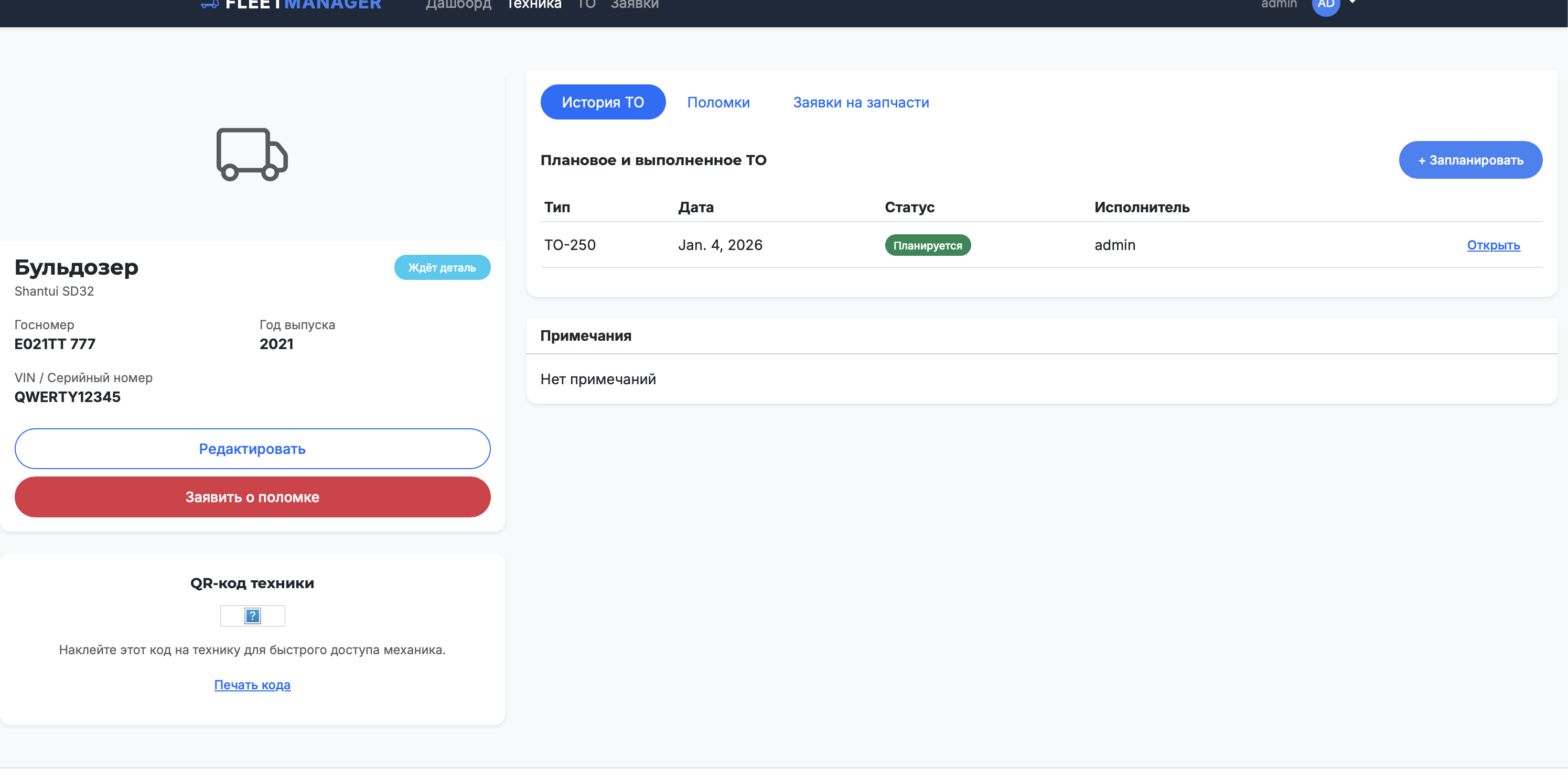Switch to the Поломки tab
This screenshot has width=1568, height=780.
point(717,102)
